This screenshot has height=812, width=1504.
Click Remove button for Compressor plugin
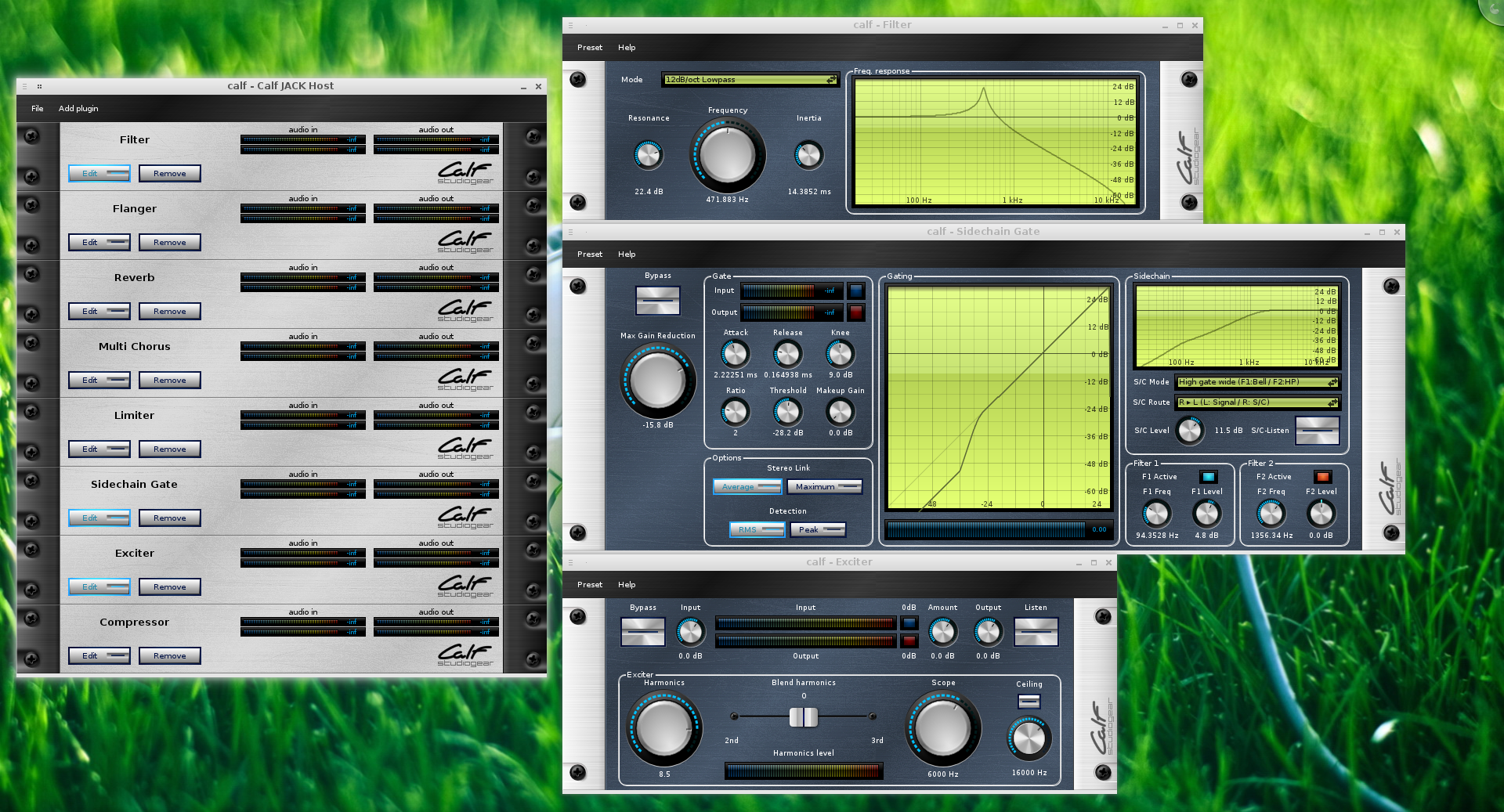[170, 656]
